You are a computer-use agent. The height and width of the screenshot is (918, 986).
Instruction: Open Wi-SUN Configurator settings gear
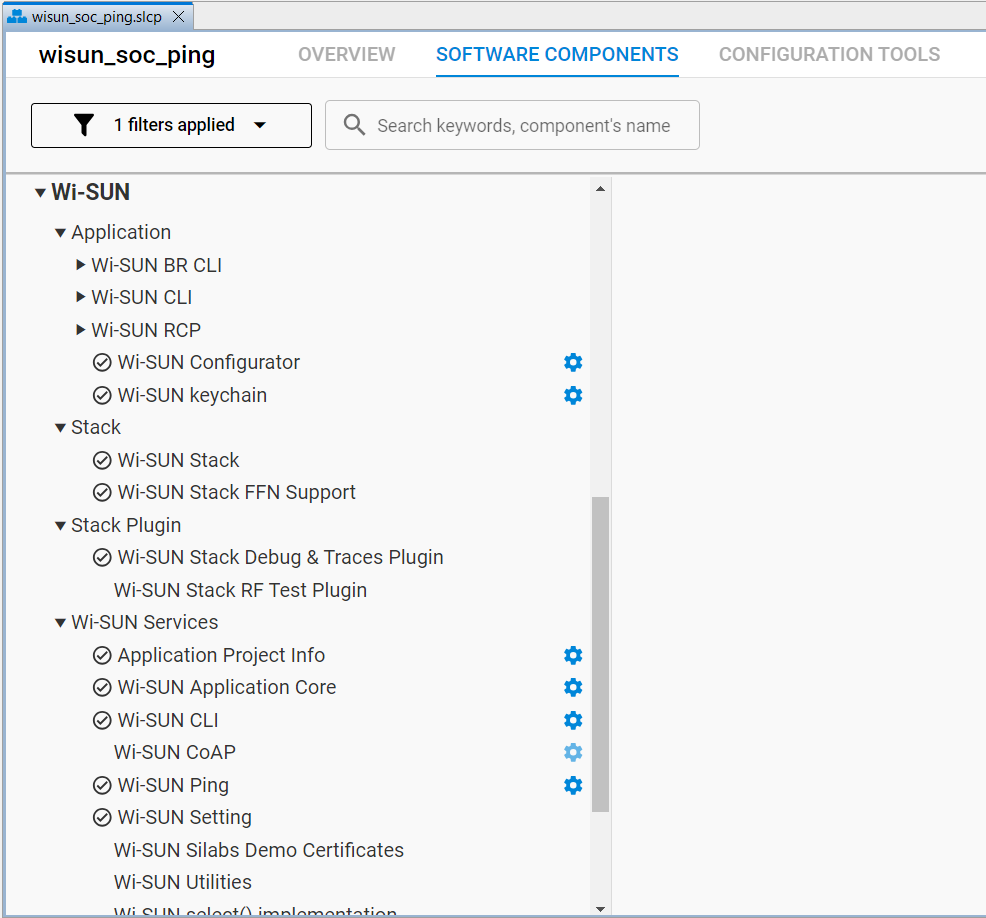coord(573,362)
